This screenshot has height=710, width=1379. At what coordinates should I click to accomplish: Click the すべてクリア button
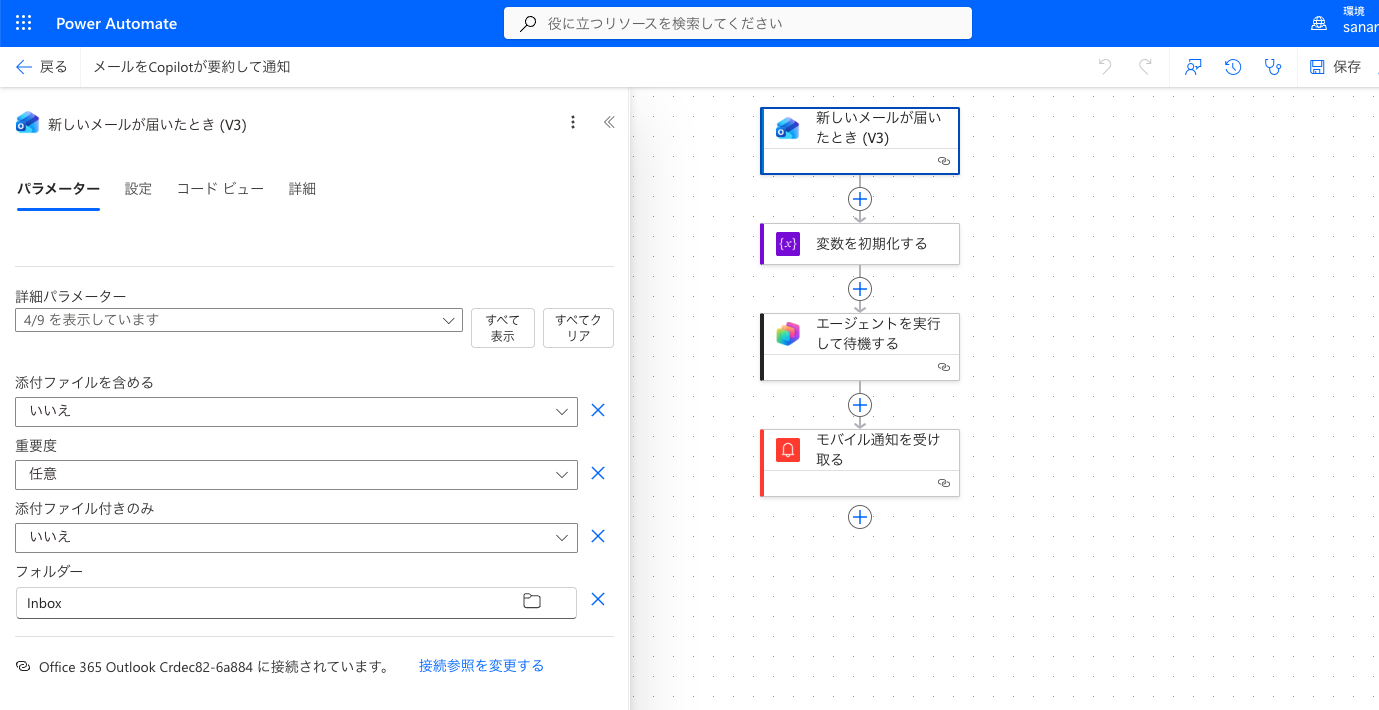point(578,328)
